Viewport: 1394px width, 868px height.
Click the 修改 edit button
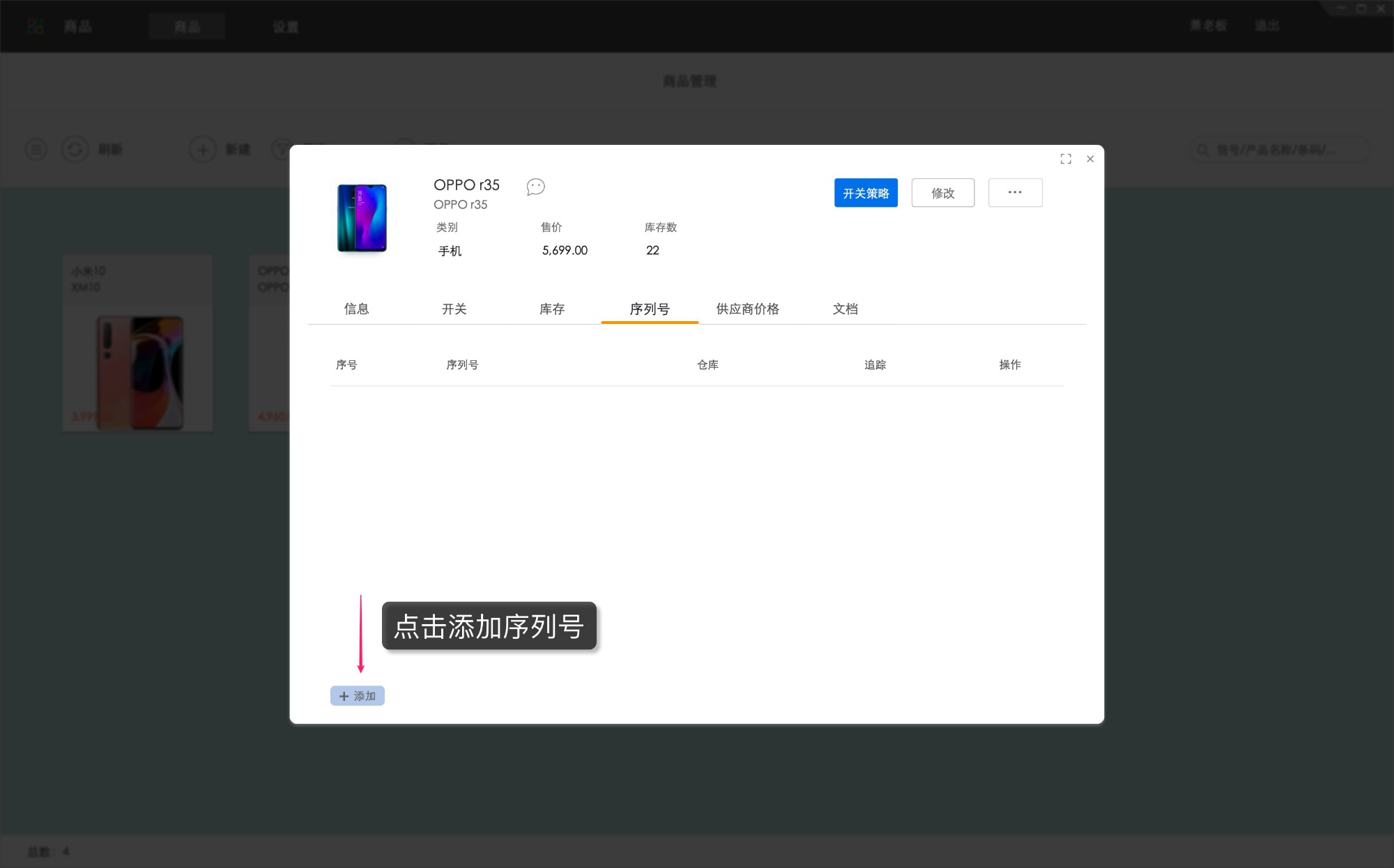(x=942, y=193)
